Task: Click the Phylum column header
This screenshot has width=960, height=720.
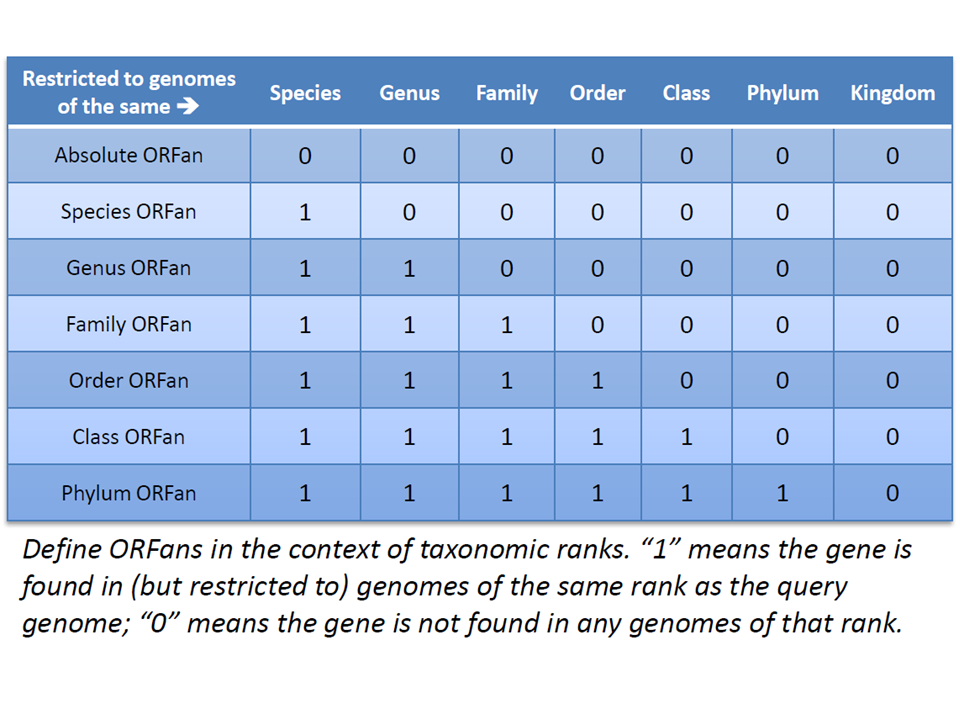Action: (782, 93)
